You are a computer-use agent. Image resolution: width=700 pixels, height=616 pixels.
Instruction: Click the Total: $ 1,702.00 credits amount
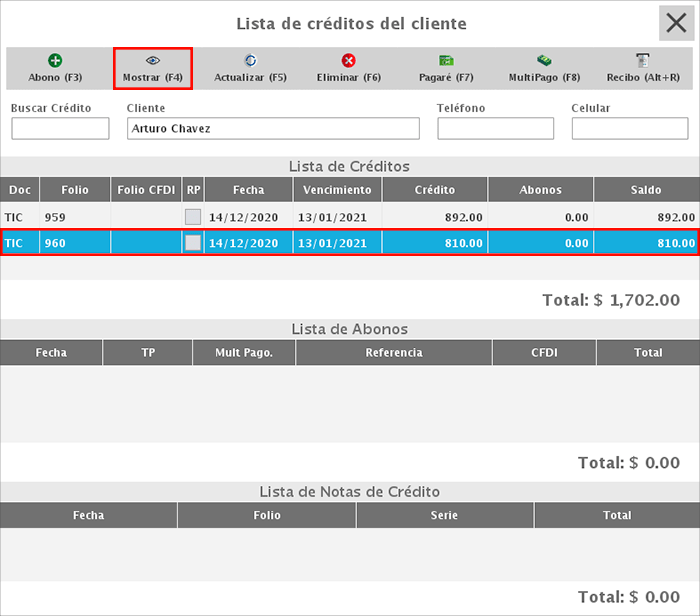611,300
